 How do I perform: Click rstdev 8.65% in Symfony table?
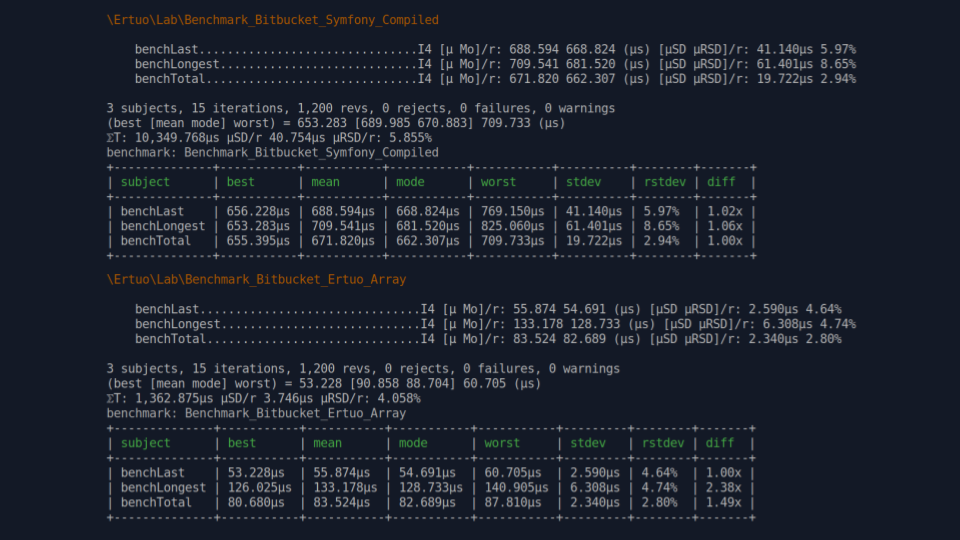[x=661, y=226]
